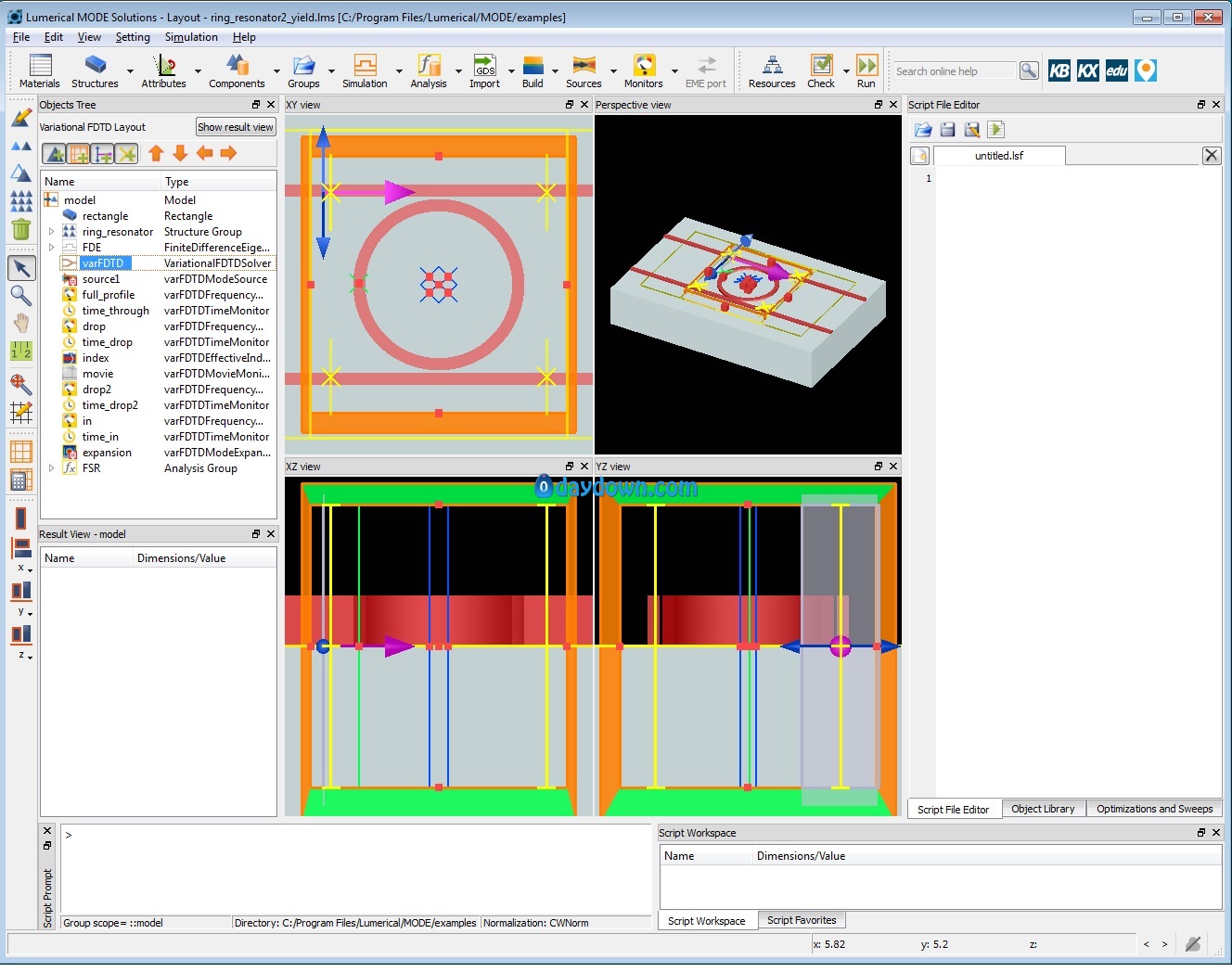Open the Structures dropdown arrow

click(x=130, y=70)
